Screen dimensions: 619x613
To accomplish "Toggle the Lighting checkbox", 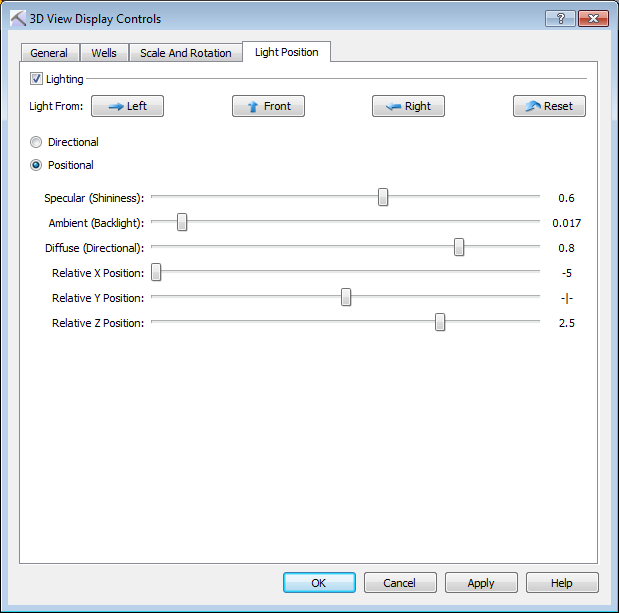I will (37, 79).
